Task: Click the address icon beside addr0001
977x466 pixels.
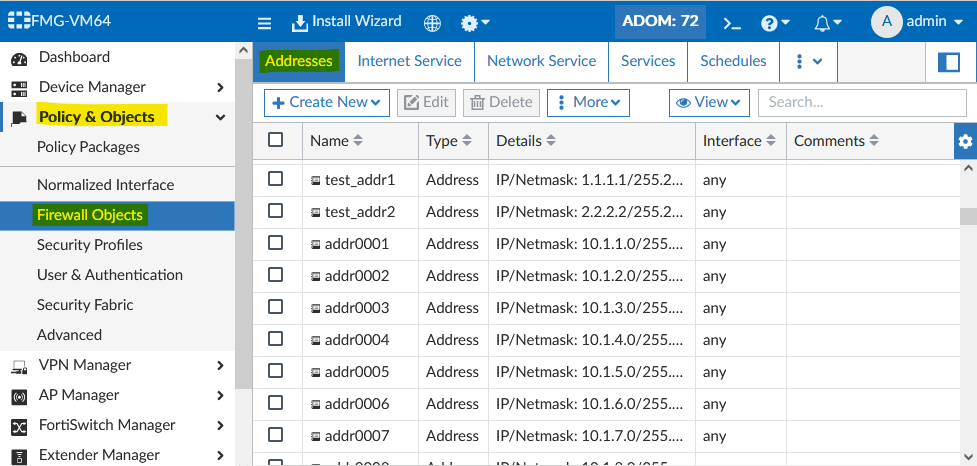Action: (x=316, y=245)
